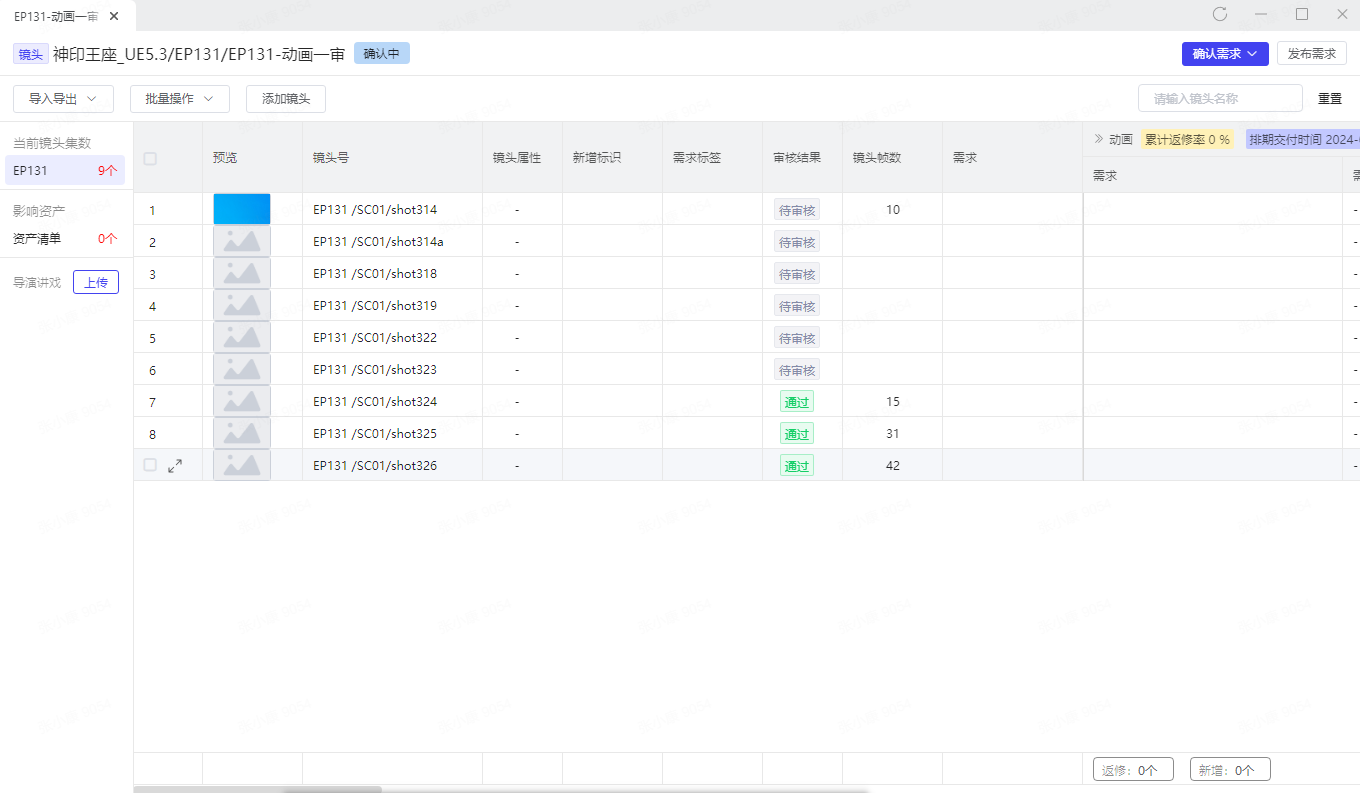Viewport: 1360px width, 793px height.
Task: Focus the 请输入镜头名称 search field
Action: (1220, 98)
